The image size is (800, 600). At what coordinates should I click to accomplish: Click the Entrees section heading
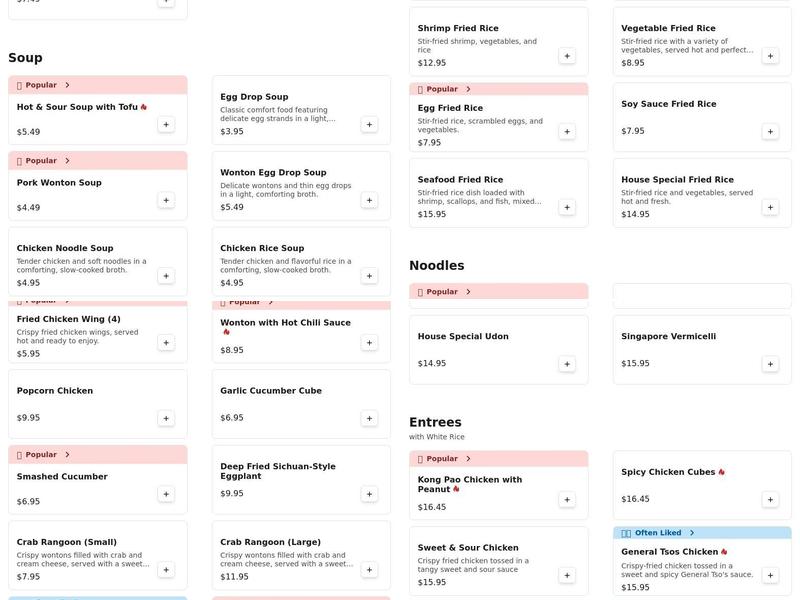tap(435, 422)
